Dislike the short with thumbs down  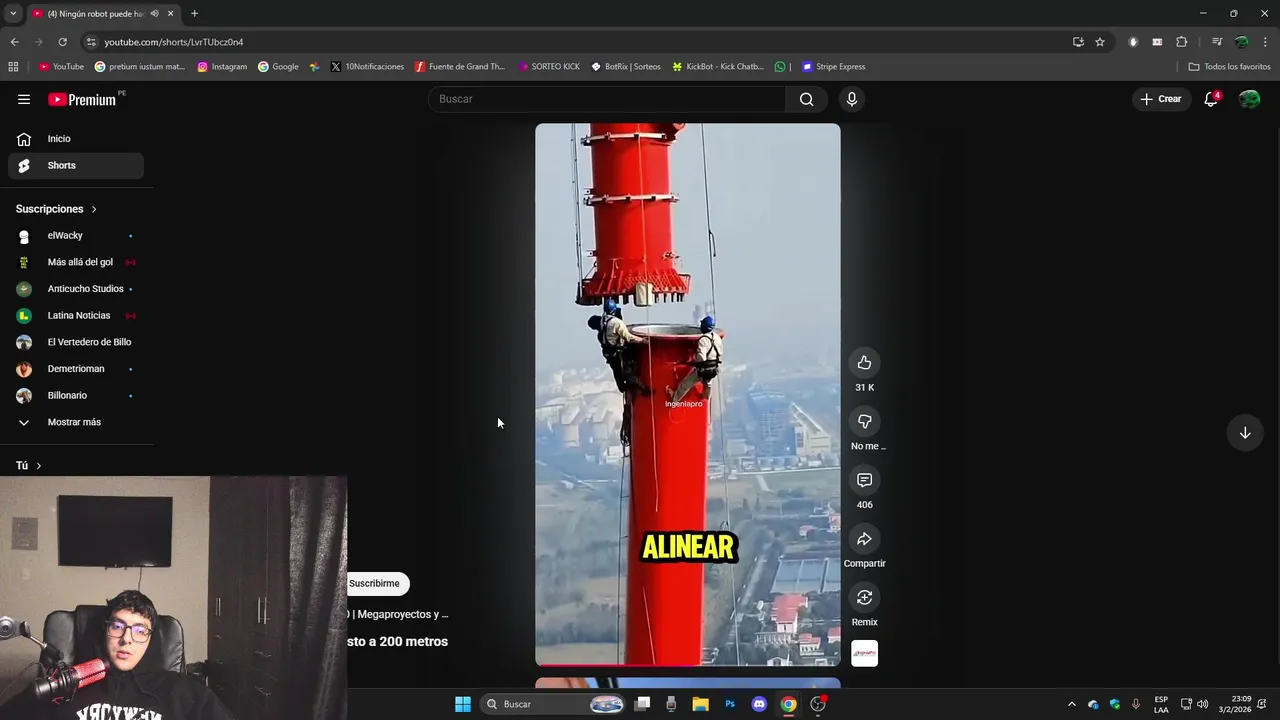[864, 422]
